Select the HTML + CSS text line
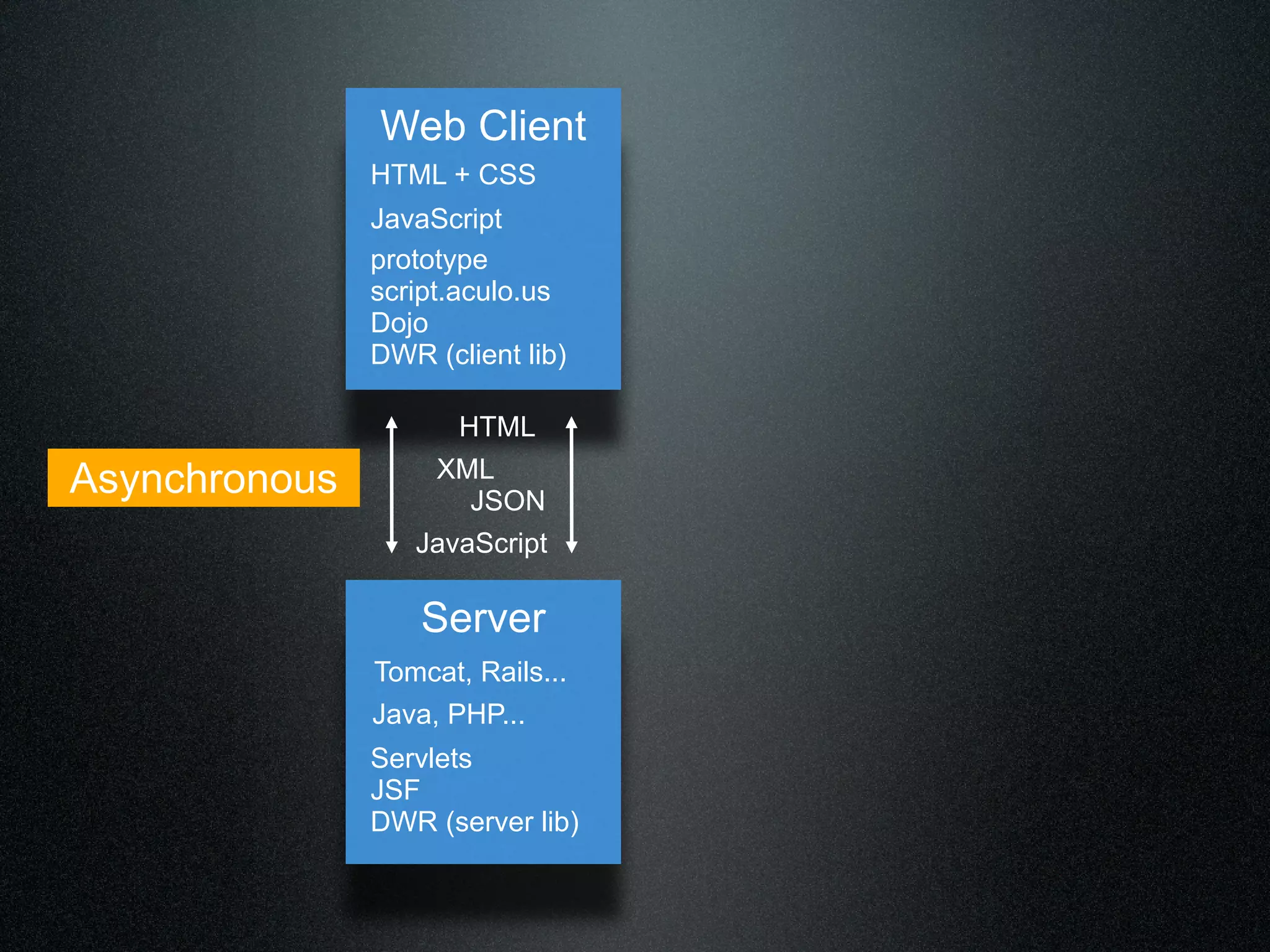Image resolution: width=1270 pixels, height=952 pixels. pos(453,175)
